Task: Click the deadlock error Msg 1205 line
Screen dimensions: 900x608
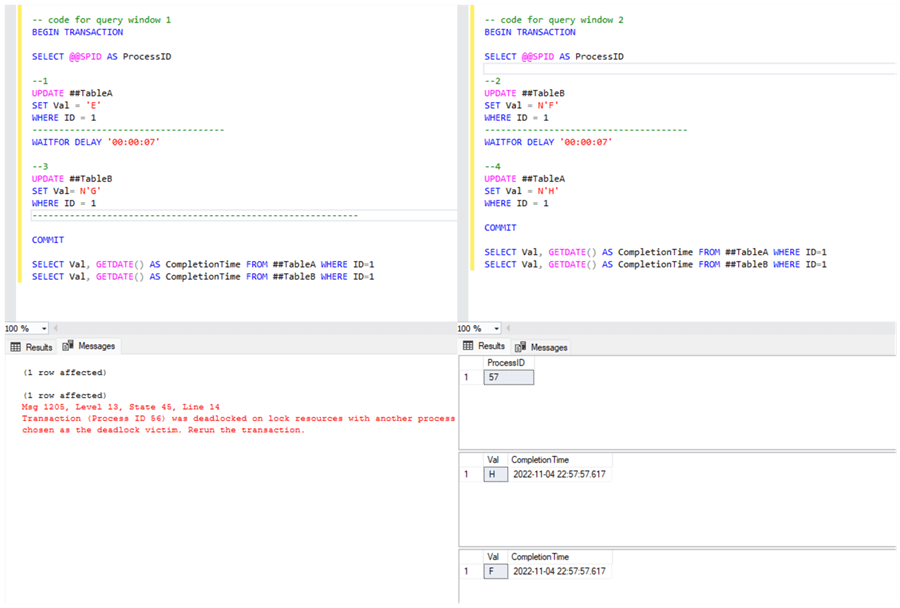Action: pos(100,408)
